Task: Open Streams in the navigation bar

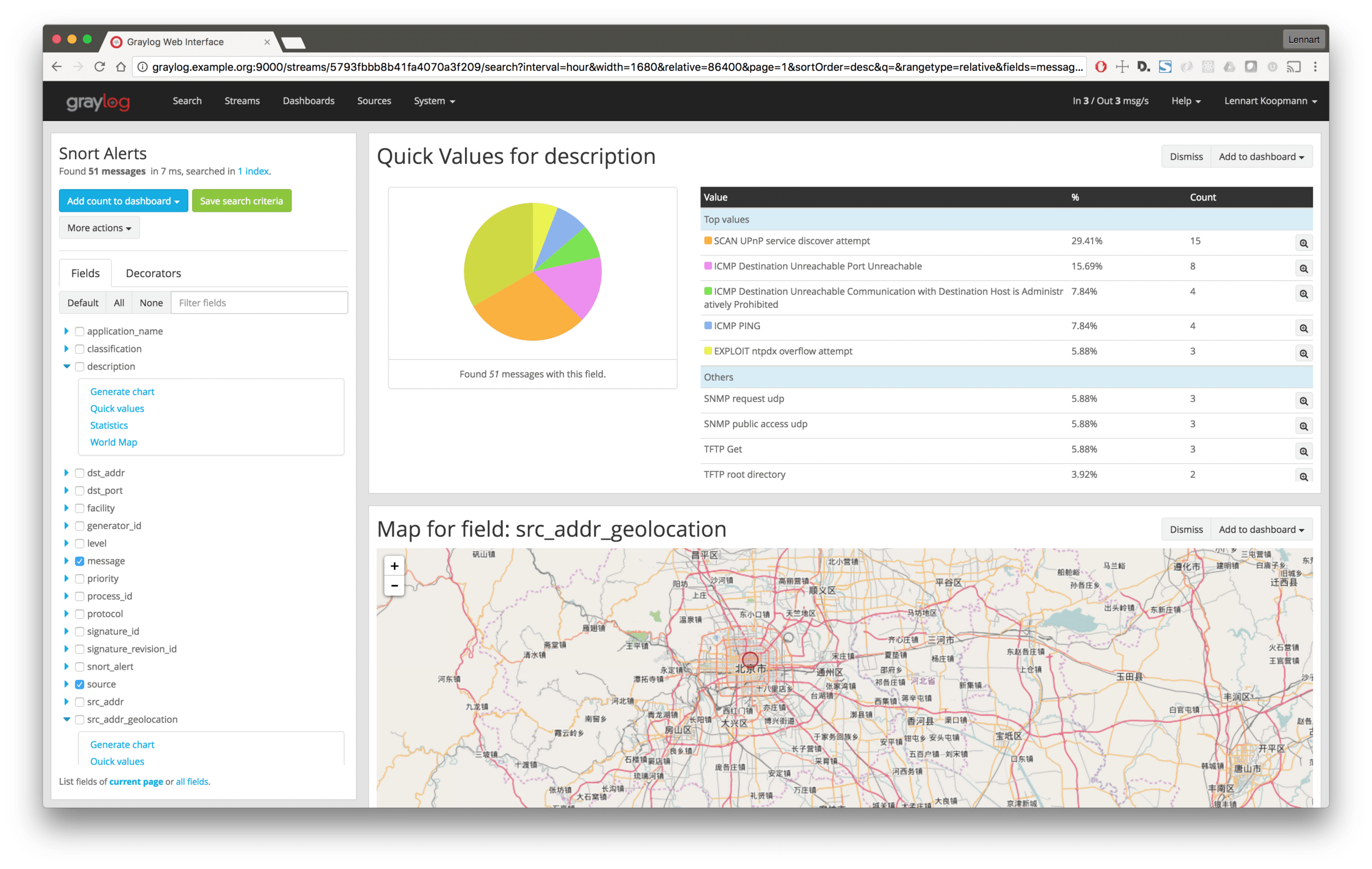Action: tap(242, 101)
